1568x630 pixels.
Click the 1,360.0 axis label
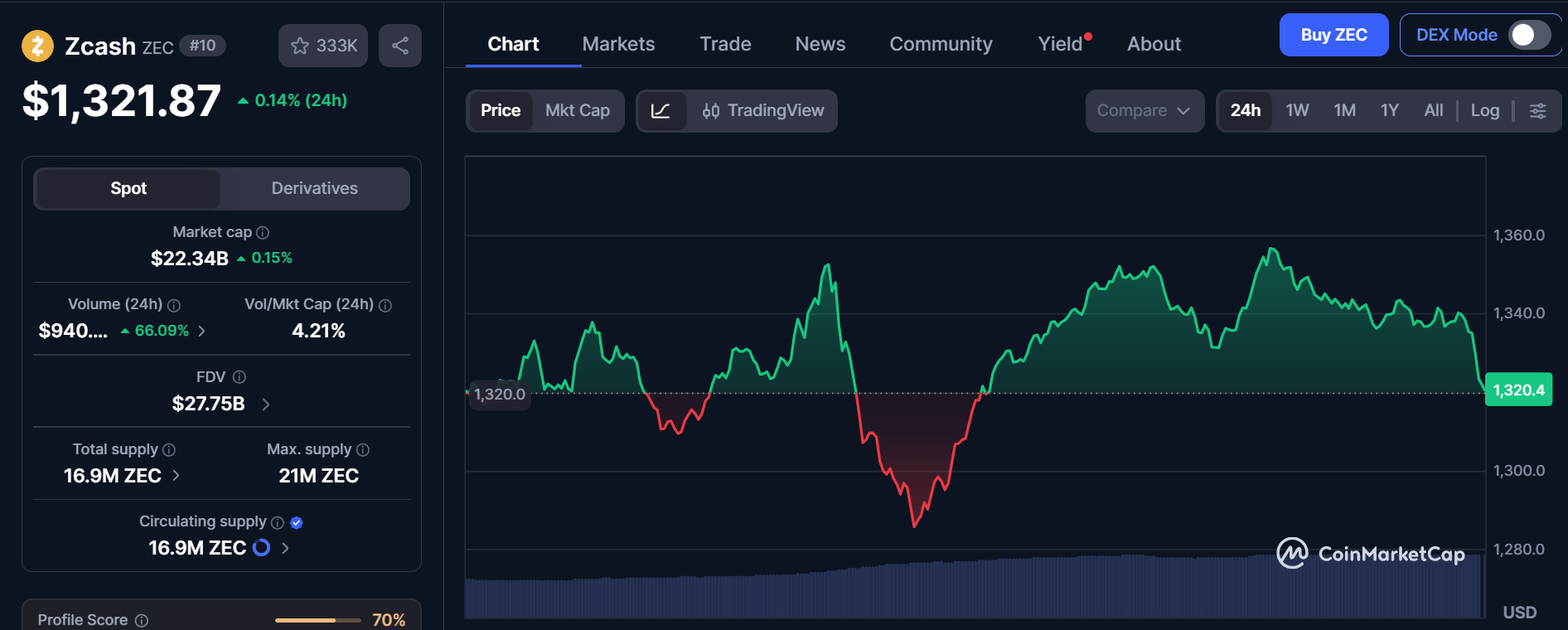[1518, 235]
